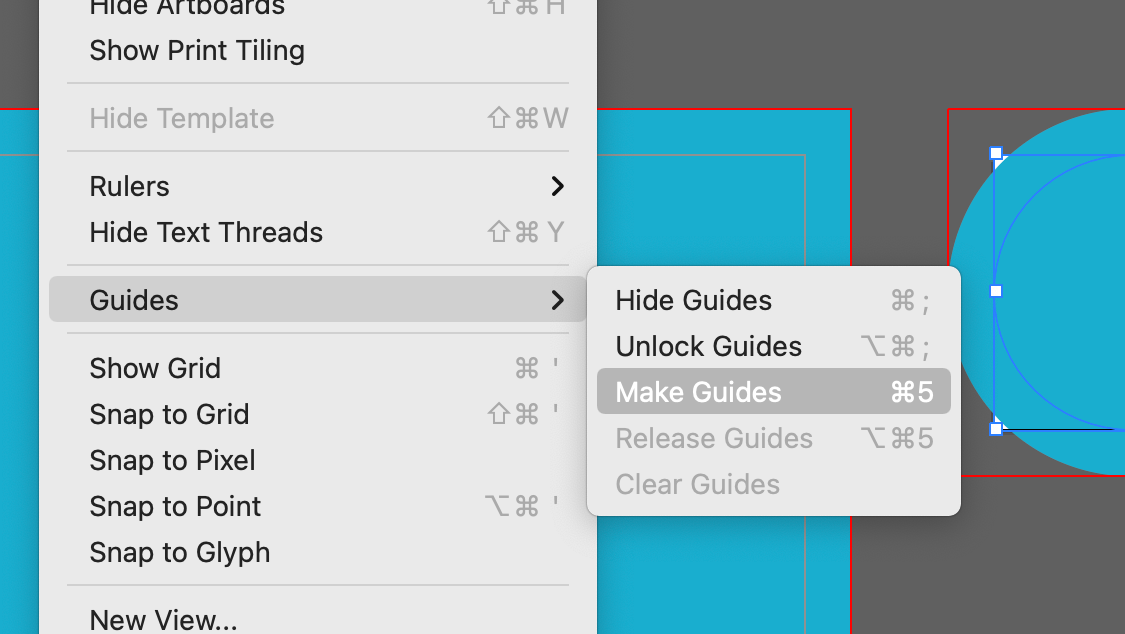The width and height of the screenshot is (1125, 634).
Task: Click the middle-left selection handle
Action: tap(996, 291)
